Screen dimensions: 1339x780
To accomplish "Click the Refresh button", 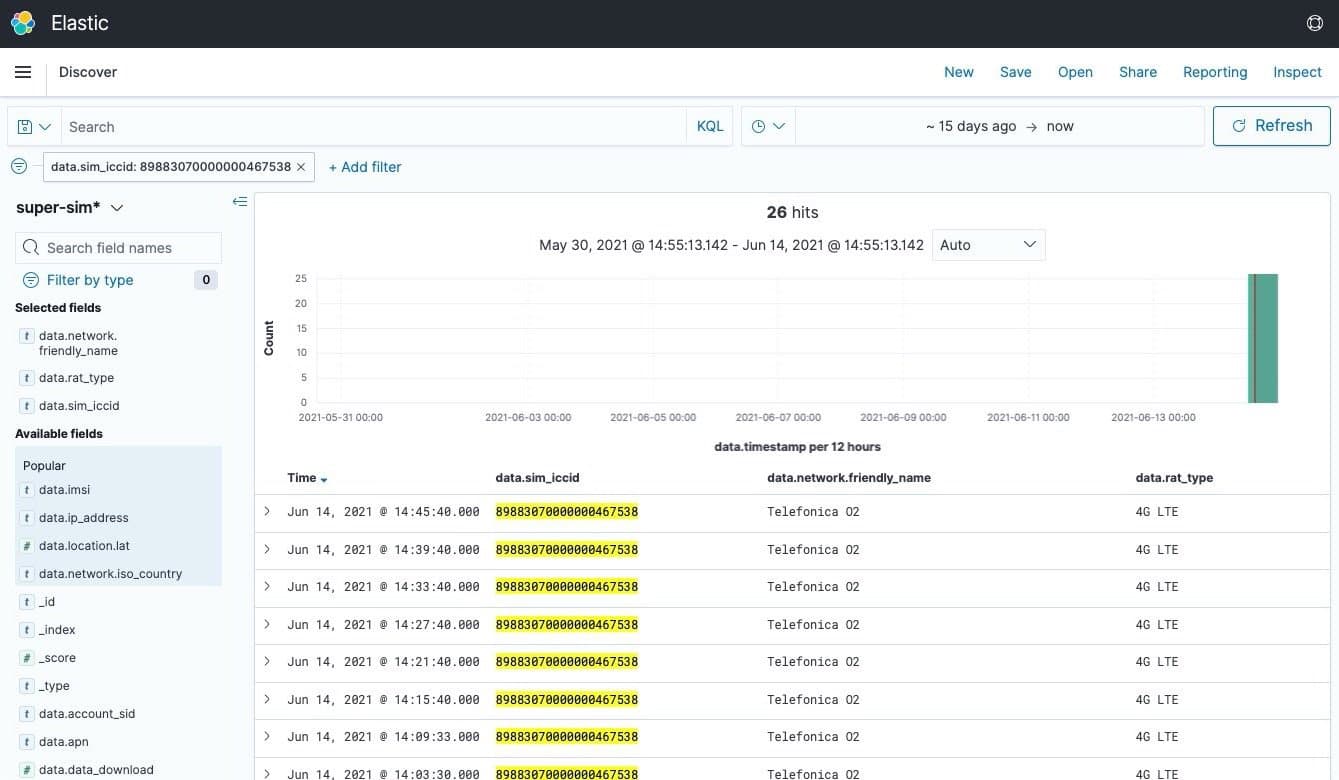I will (x=1271, y=126).
